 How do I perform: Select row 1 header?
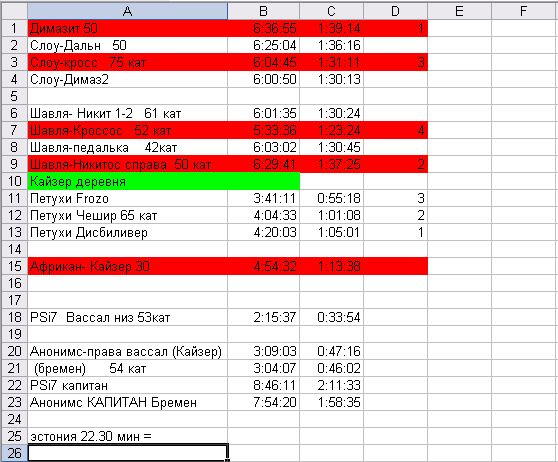tap(14, 28)
